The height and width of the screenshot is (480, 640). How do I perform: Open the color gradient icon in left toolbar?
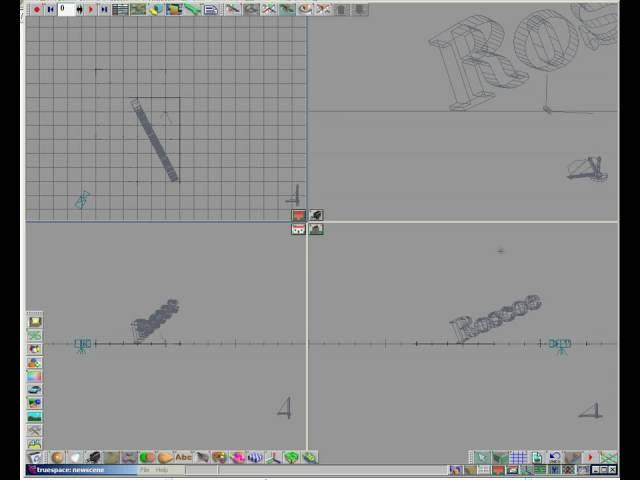tap(35, 376)
